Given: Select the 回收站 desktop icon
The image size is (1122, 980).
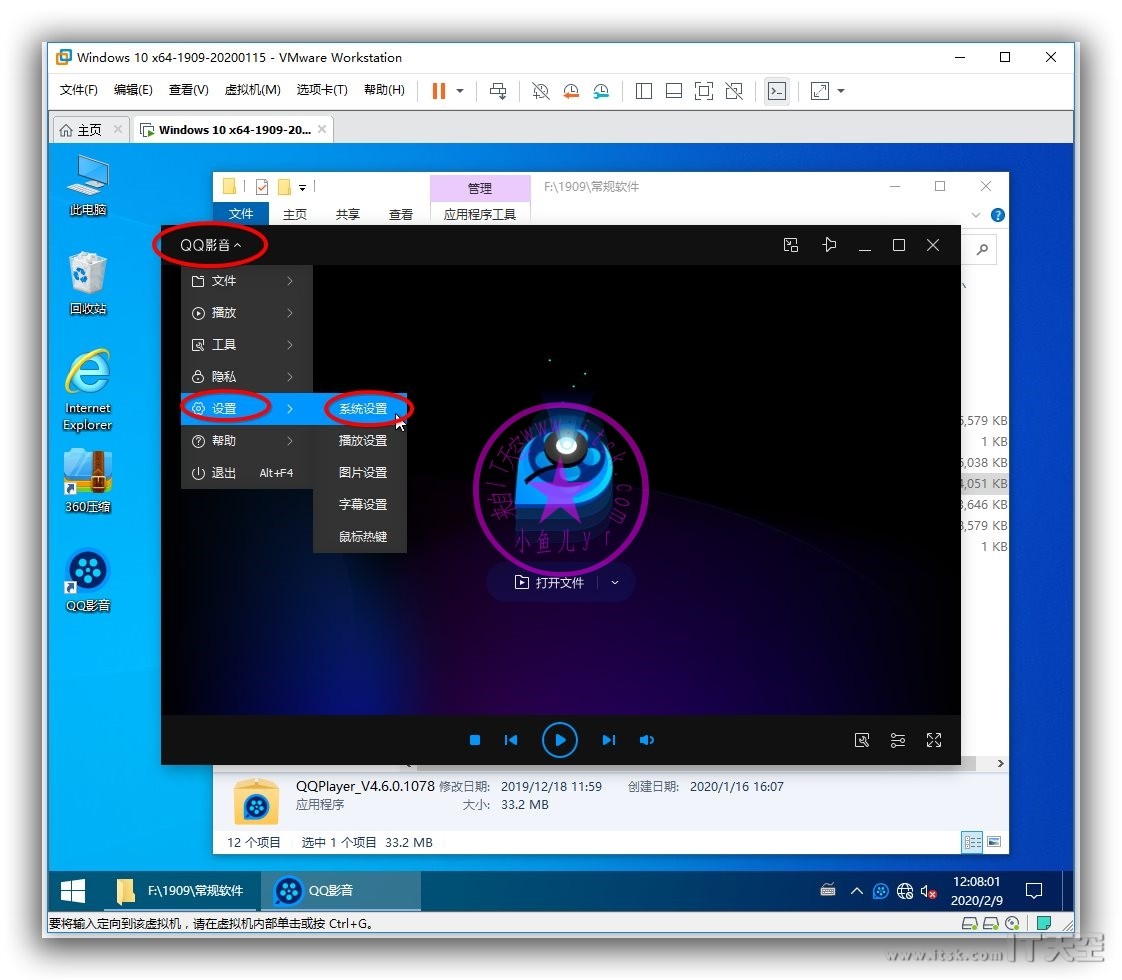Looking at the screenshot, I should click(x=88, y=283).
